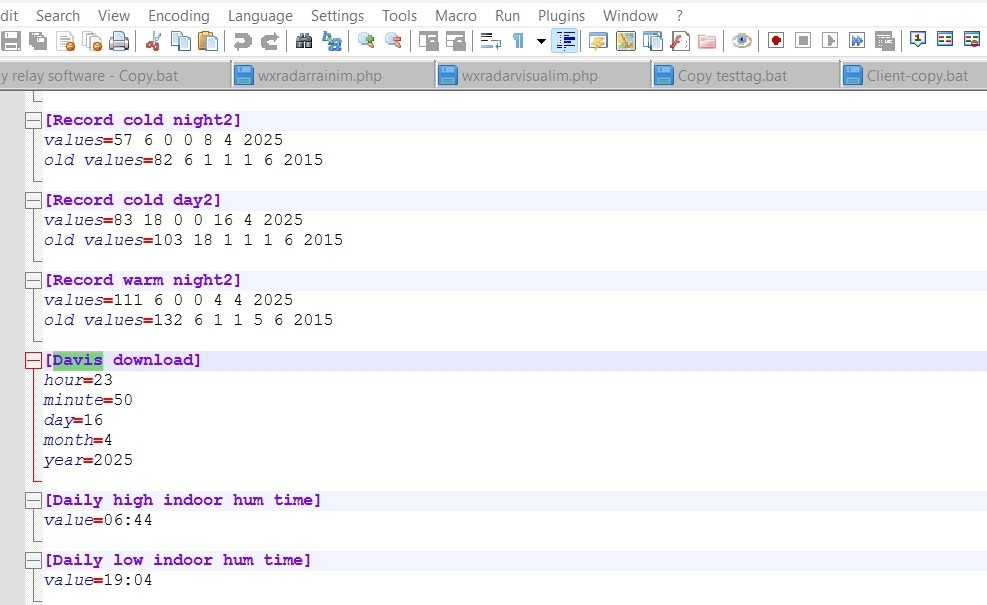
Task: Click the line year=2025
Action: coord(88,460)
